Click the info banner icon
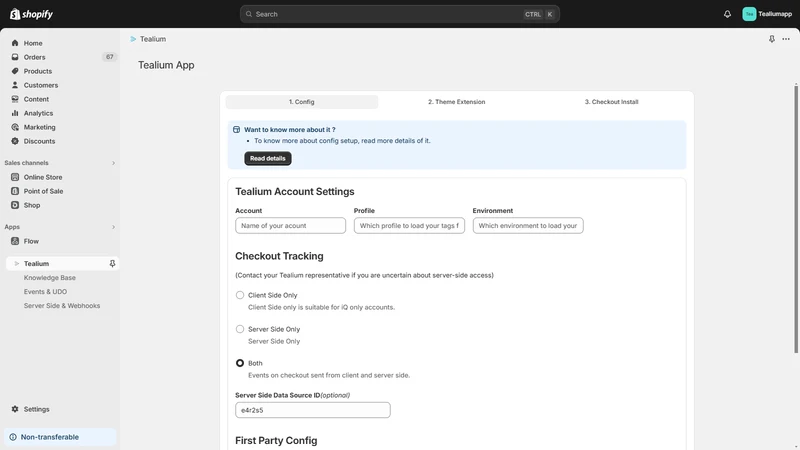The image size is (800, 450). coord(236,130)
